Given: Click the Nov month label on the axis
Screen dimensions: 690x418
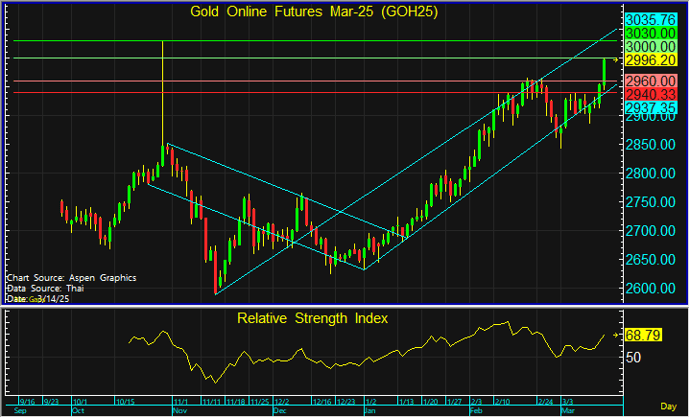Looking at the screenshot, I should pyautogui.click(x=181, y=411).
